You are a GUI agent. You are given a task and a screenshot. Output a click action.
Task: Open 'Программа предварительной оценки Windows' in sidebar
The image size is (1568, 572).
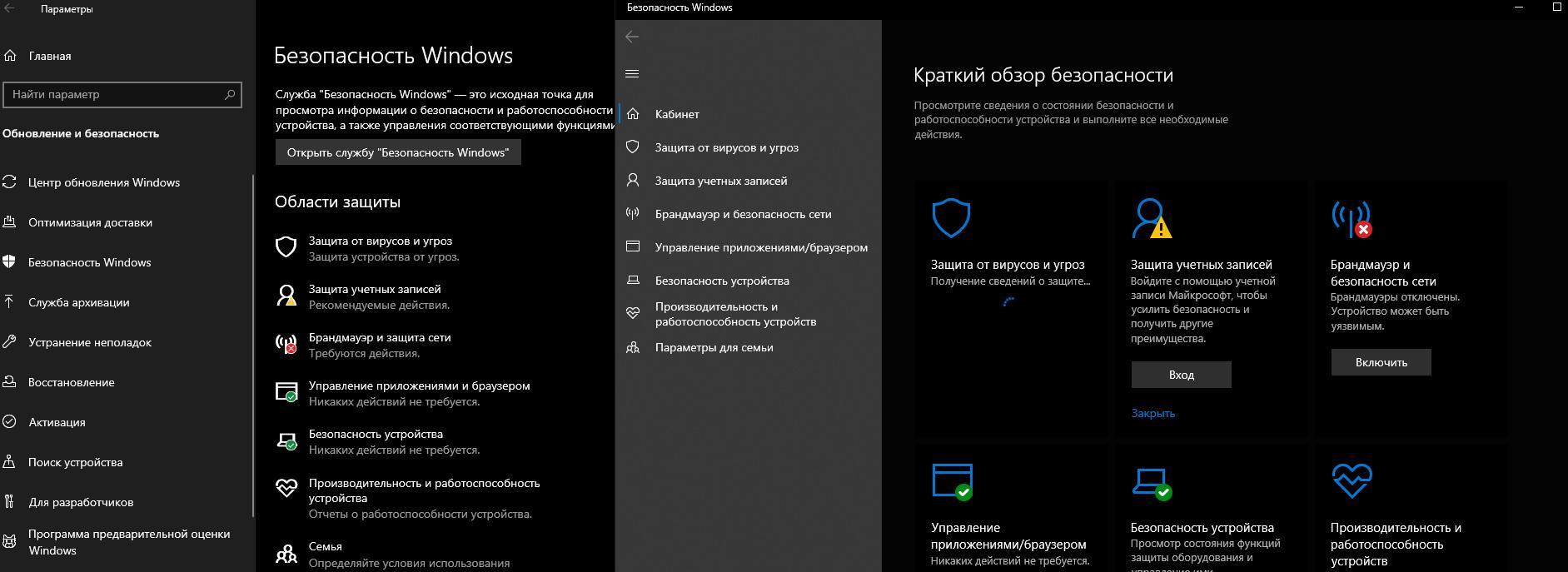pos(129,542)
